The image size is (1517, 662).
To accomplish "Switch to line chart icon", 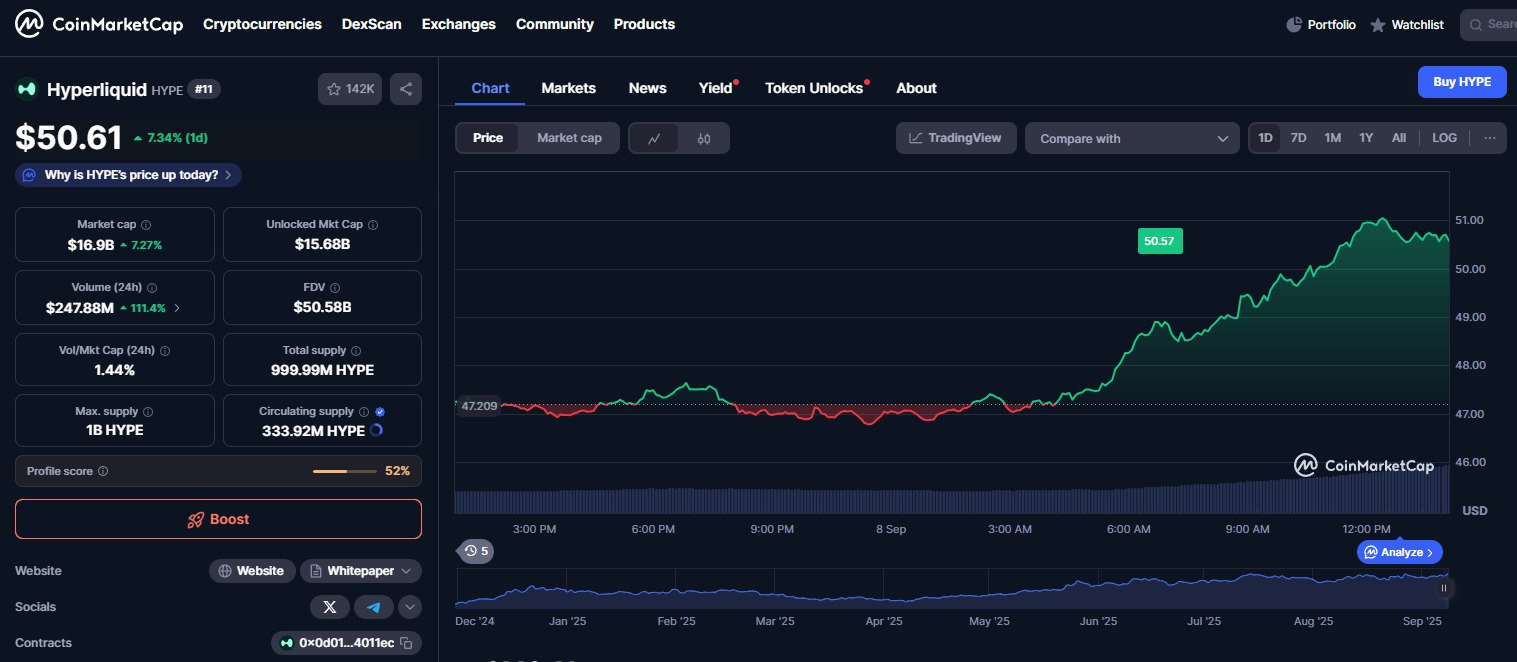I will (654, 138).
